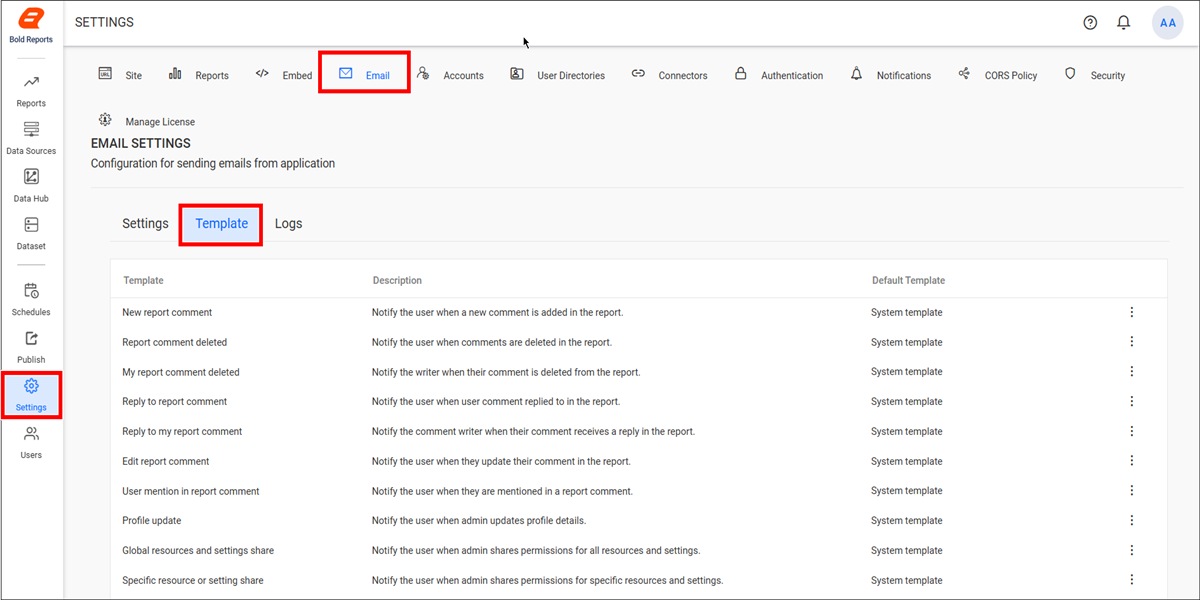Open the CORS Policy settings tab

[997, 75]
